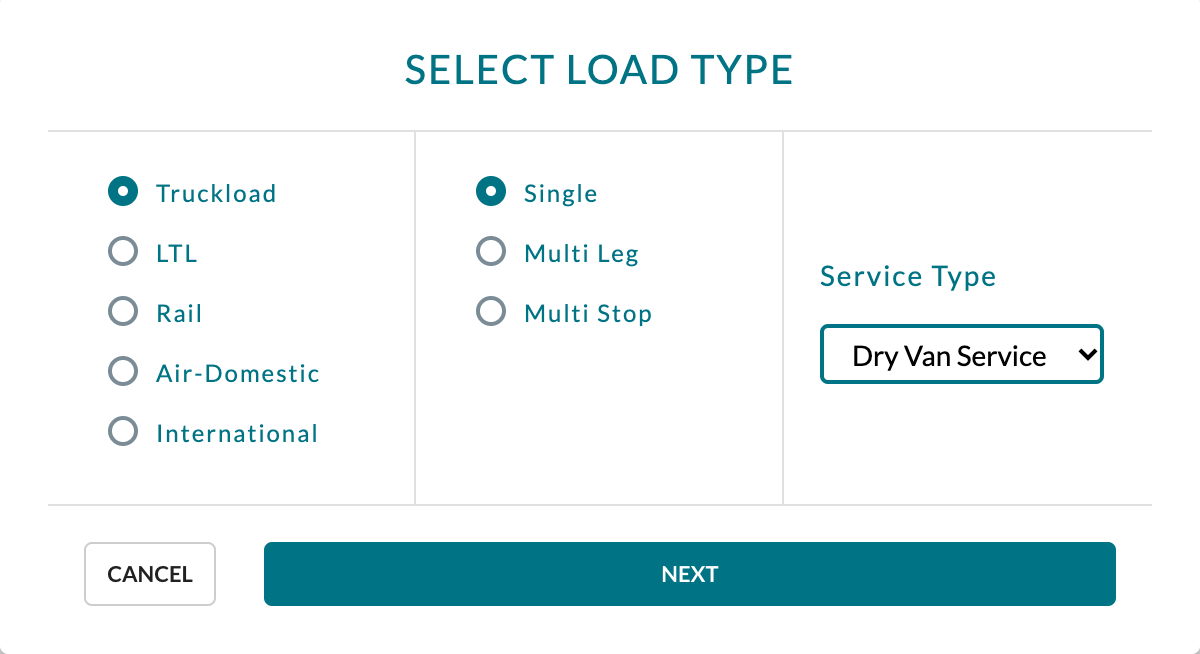
Task: Open the Dry Van Service dropdown
Action: click(x=960, y=354)
